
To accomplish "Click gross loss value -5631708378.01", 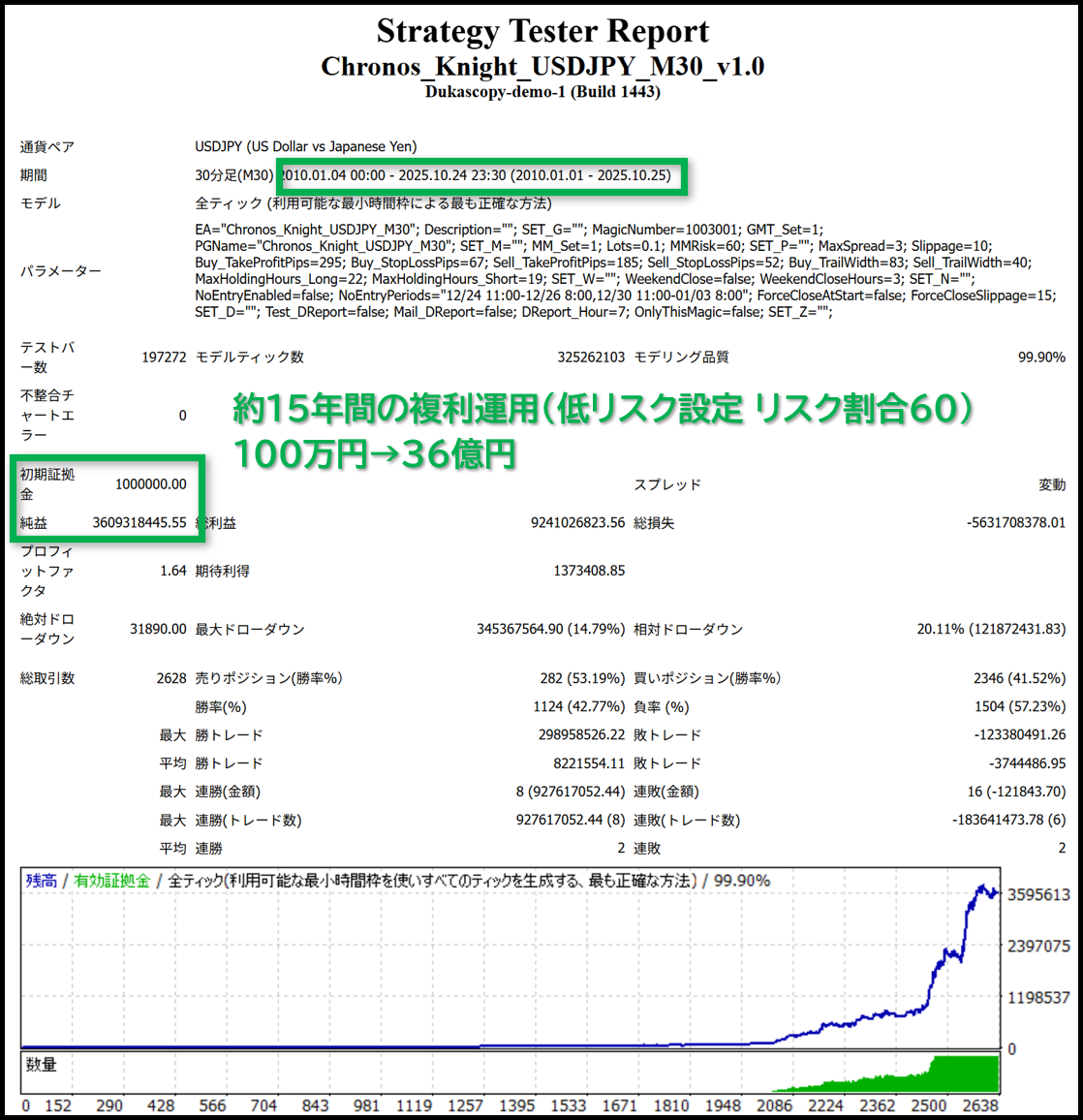I will click(1016, 523).
